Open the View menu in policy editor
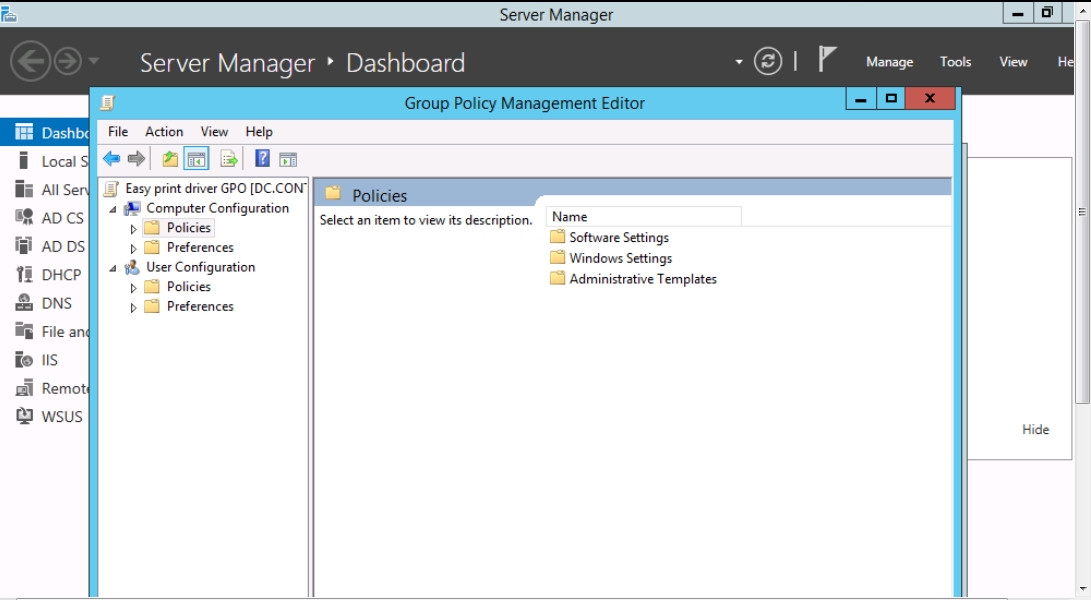This screenshot has height=600, width=1091. tap(214, 131)
